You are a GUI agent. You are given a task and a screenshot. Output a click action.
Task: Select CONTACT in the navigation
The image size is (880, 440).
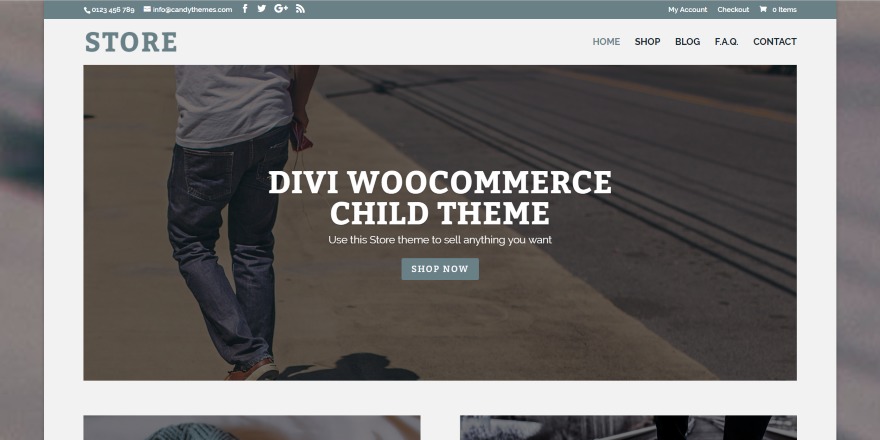point(774,42)
